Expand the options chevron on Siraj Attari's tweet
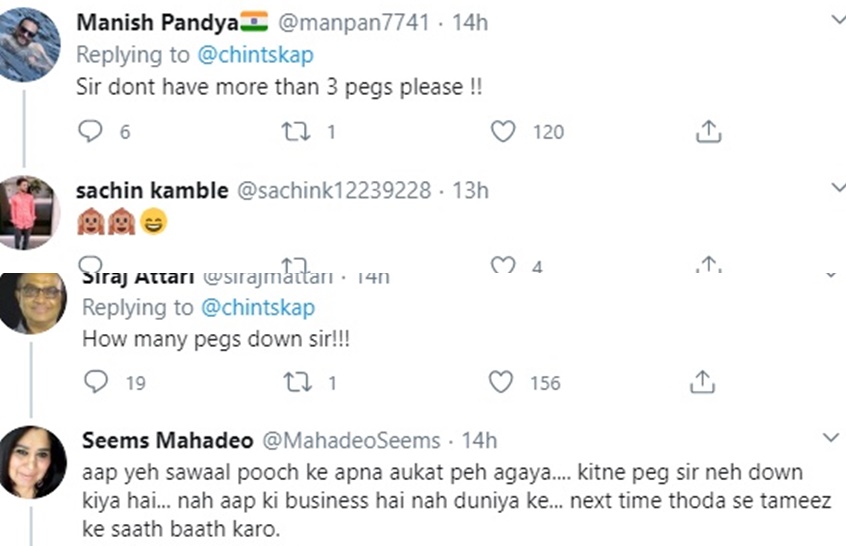Image resolution: width=846 pixels, height=546 pixels. tap(830, 274)
